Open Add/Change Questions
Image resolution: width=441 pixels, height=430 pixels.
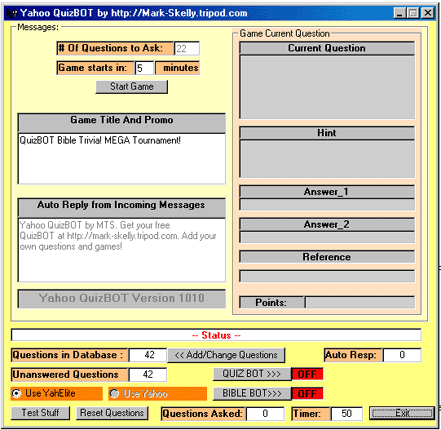[x=226, y=355]
